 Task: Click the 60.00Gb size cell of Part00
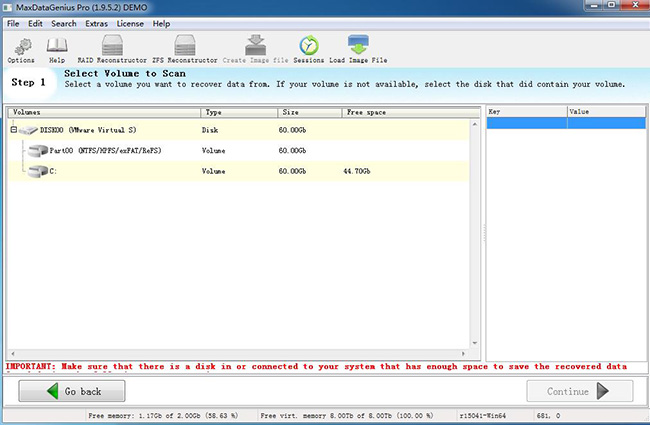coord(292,151)
